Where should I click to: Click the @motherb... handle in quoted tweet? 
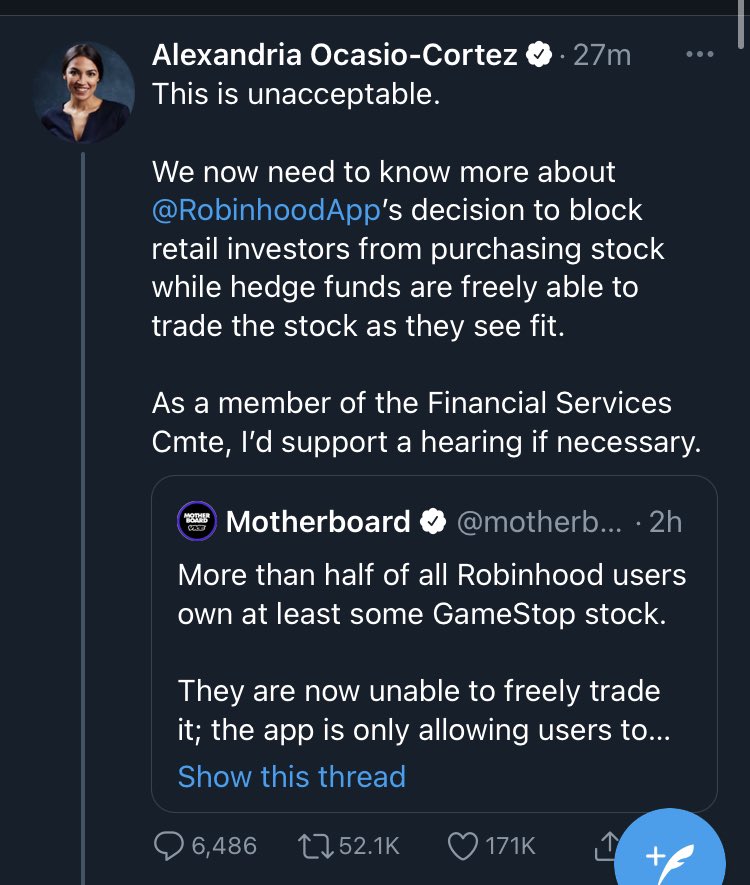point(540,521)
